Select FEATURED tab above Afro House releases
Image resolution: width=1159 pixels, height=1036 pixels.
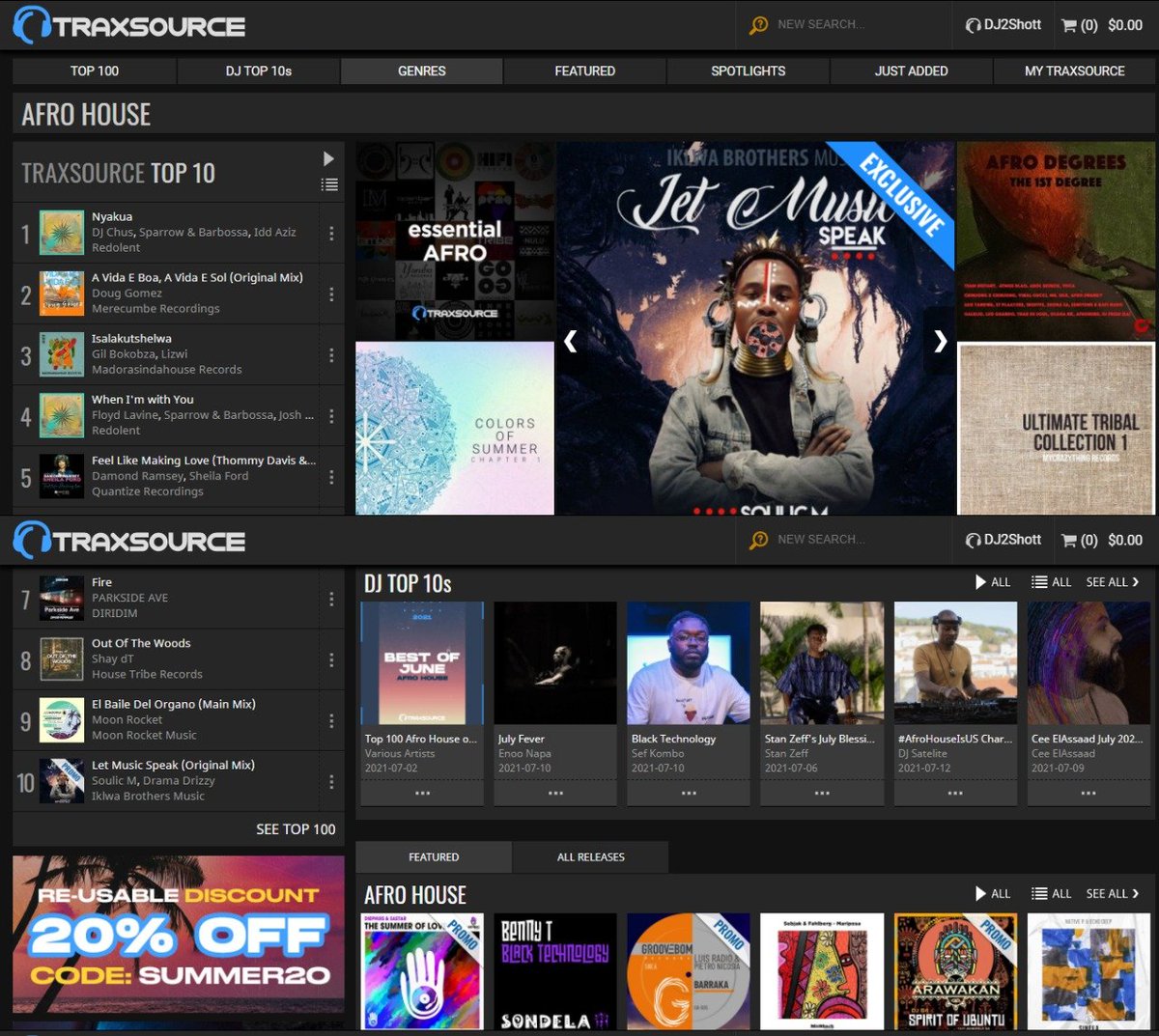pos(434,856)
